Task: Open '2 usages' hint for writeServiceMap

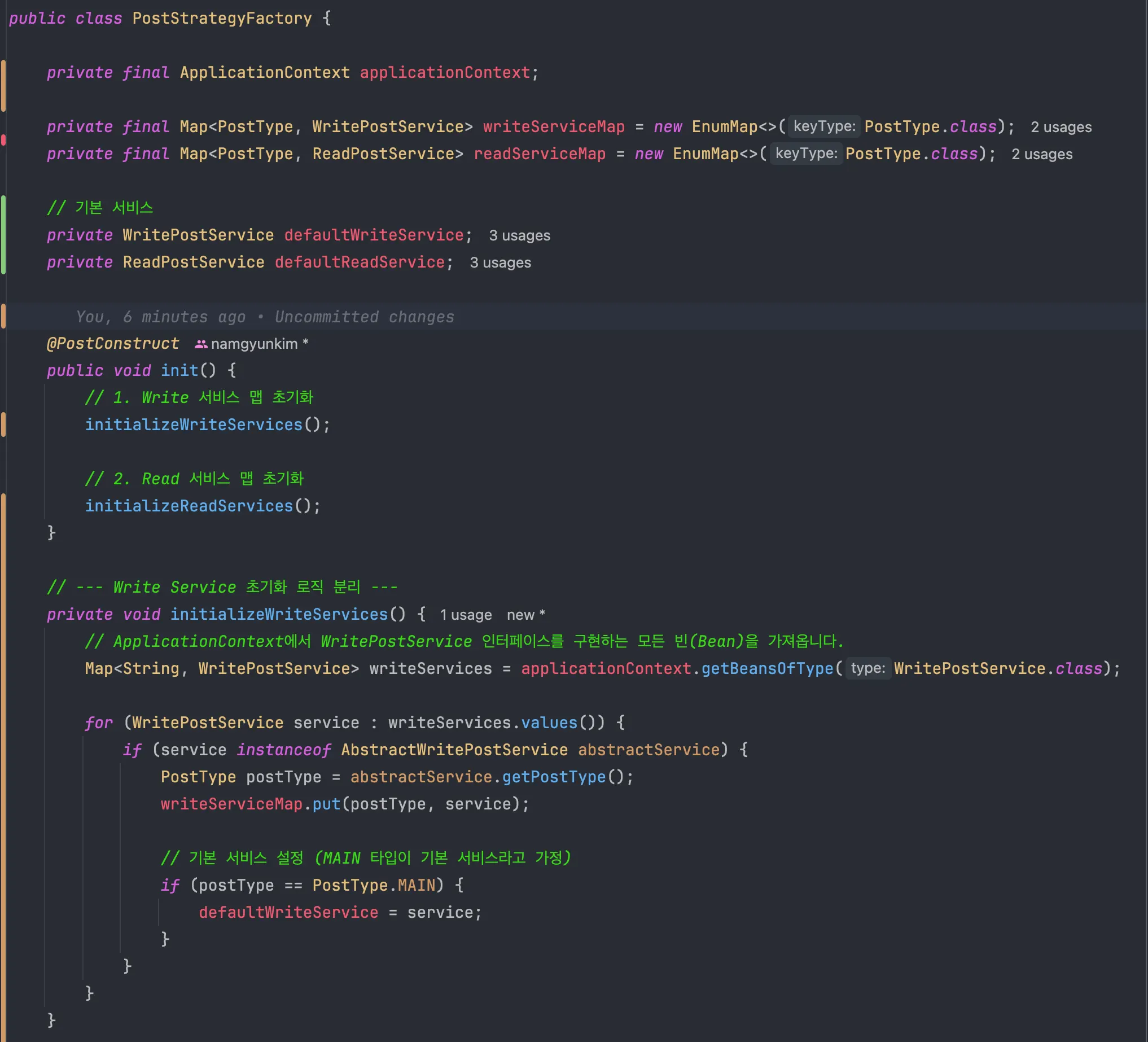Action: [1061, 127]
